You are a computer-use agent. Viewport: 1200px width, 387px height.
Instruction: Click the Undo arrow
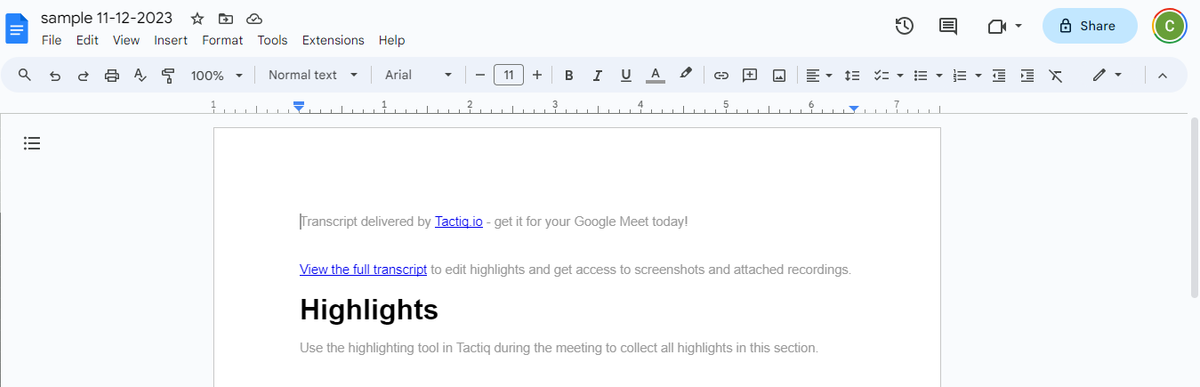click(55, 75)
